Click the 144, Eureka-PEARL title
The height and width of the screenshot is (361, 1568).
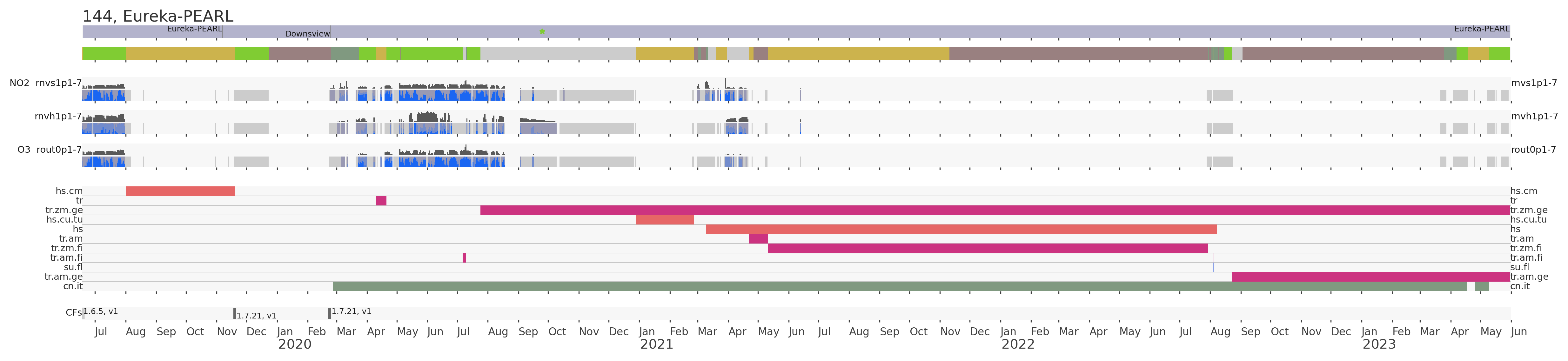(157, 17)
